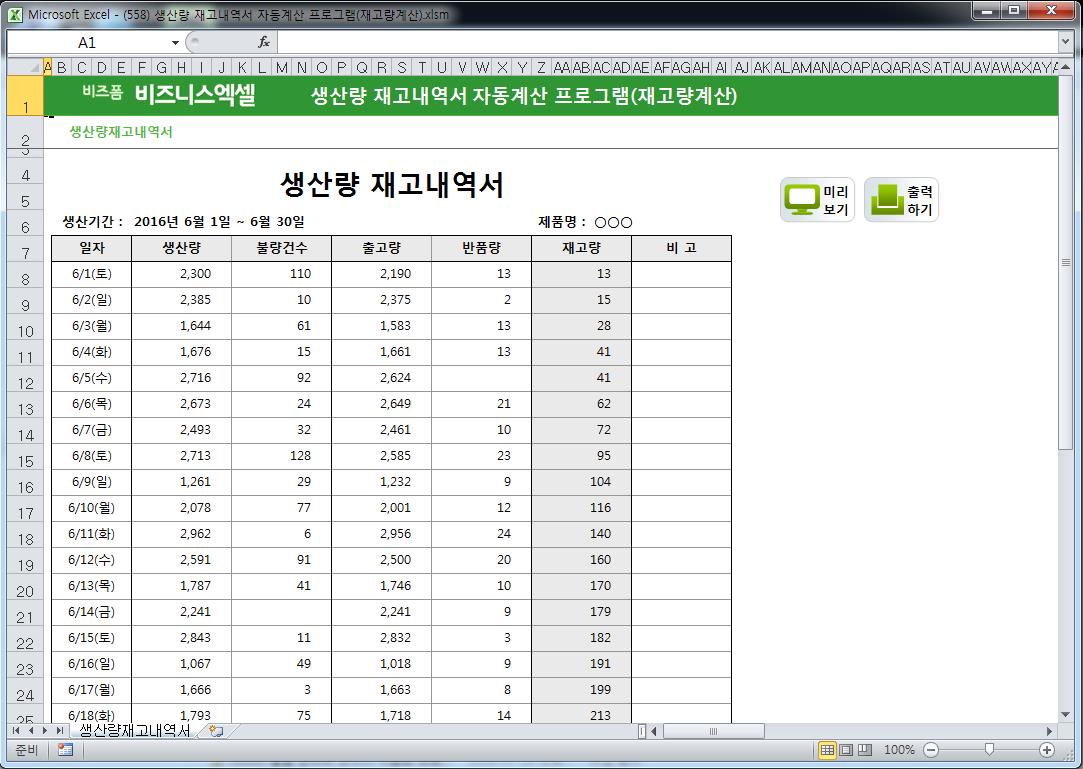Click the 생산량 table header
The height and width of the screenshot is (769, 1083).
182,248
